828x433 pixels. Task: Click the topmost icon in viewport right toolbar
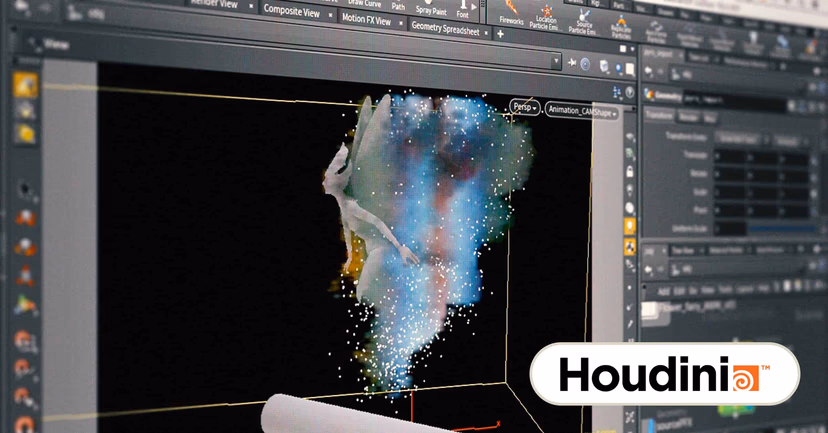629,136
